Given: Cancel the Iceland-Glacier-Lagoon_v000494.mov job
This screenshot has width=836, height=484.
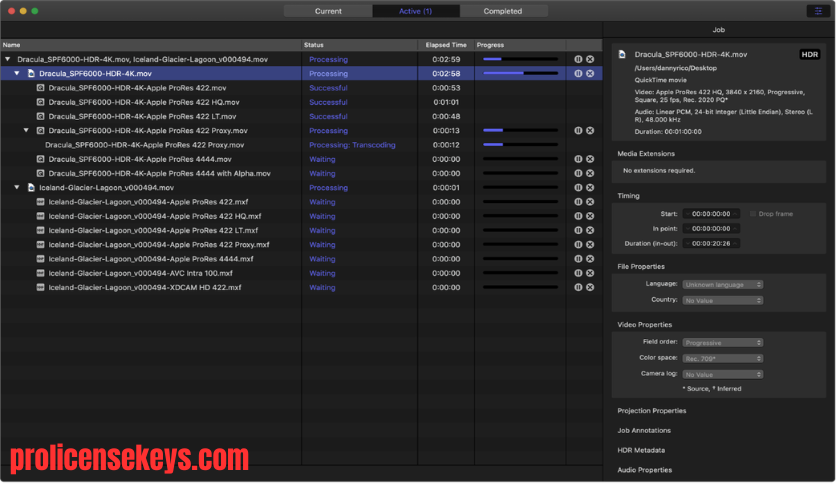Looking at the screenshot, I should (x=590, y=188).
